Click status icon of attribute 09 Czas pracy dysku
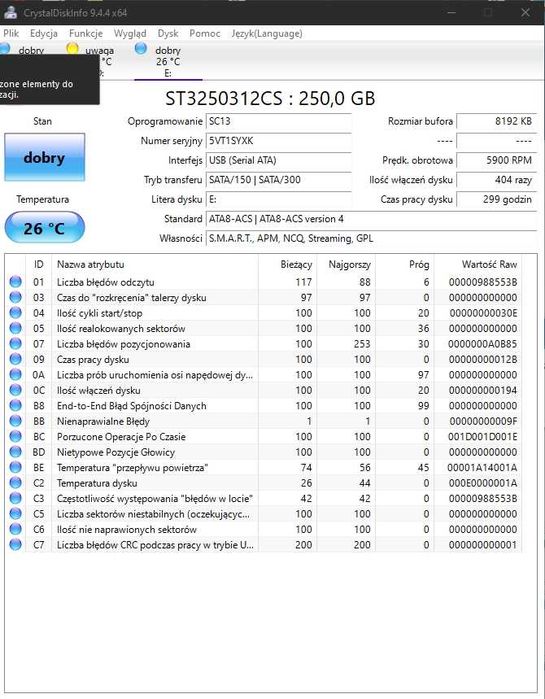Screen dimensions: 545x699 (x=16, y=359)
